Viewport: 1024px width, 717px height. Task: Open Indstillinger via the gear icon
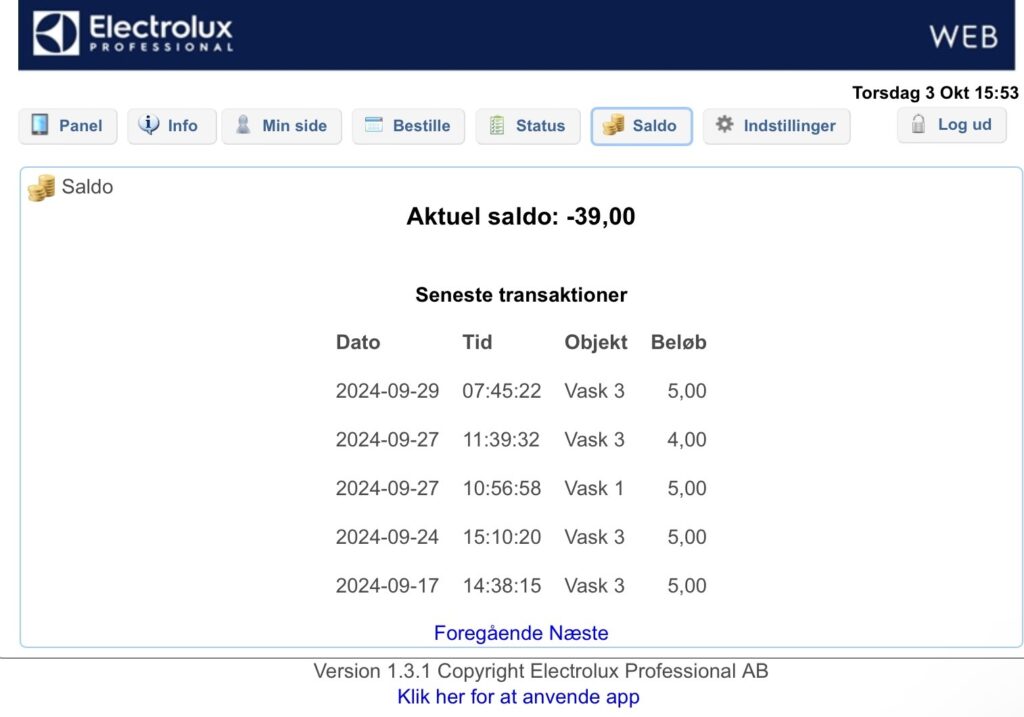coord(725,125)
